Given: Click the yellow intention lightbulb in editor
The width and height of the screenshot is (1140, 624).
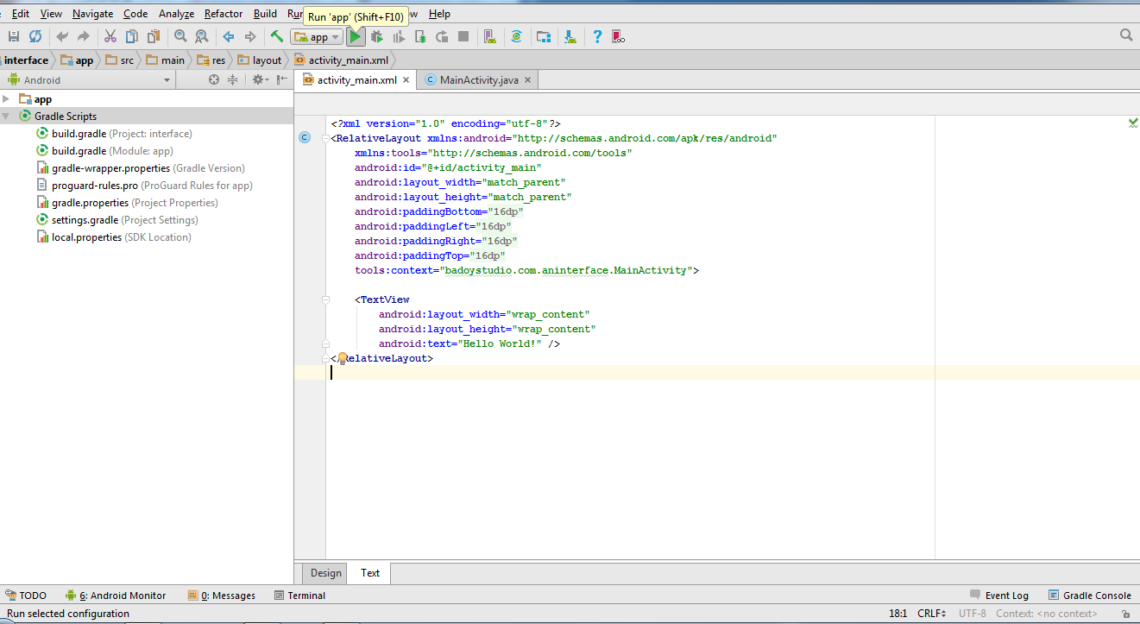Looking at the screenshot, I should click(342, 358).
